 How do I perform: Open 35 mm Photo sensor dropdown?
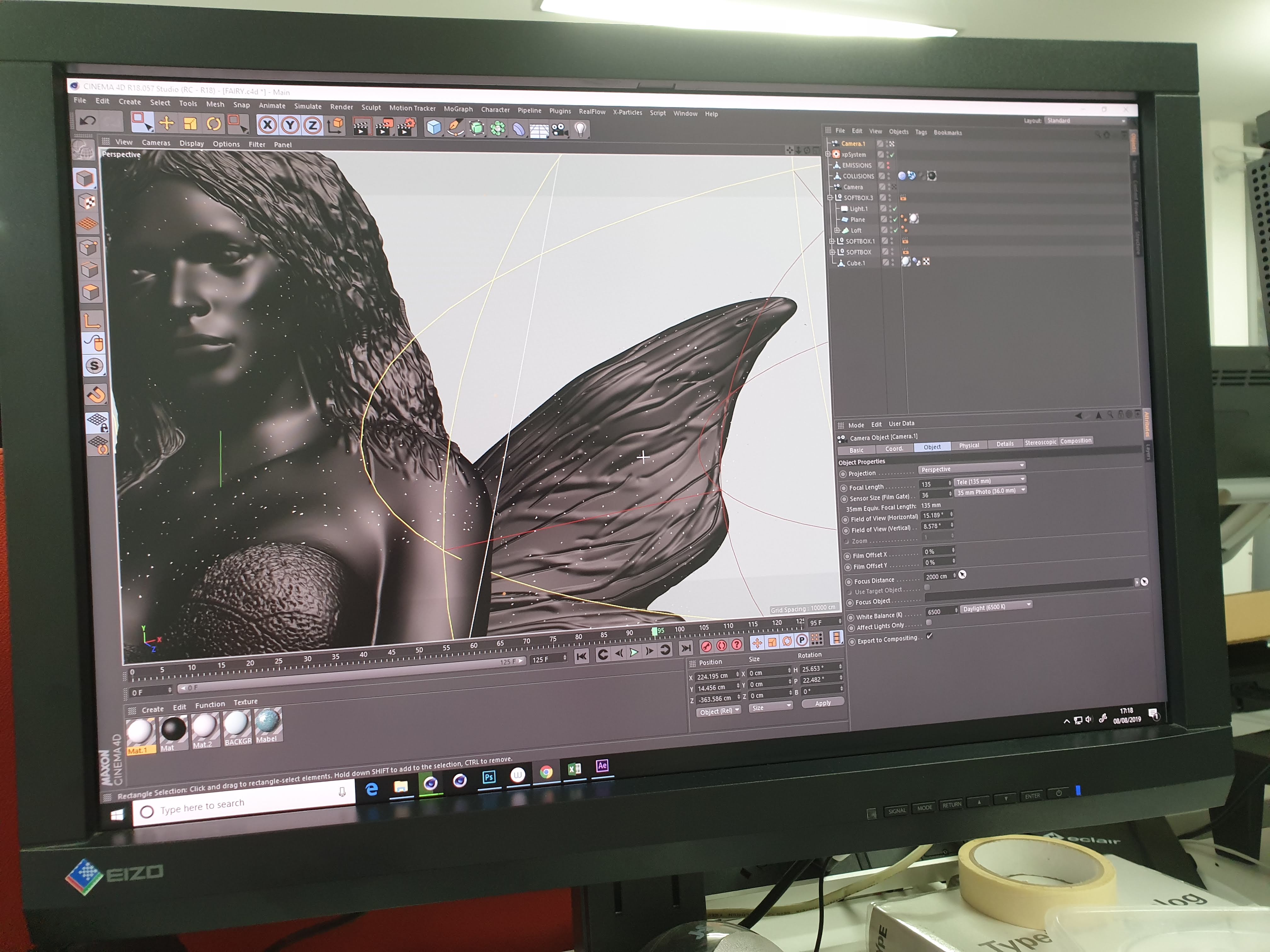990,491
